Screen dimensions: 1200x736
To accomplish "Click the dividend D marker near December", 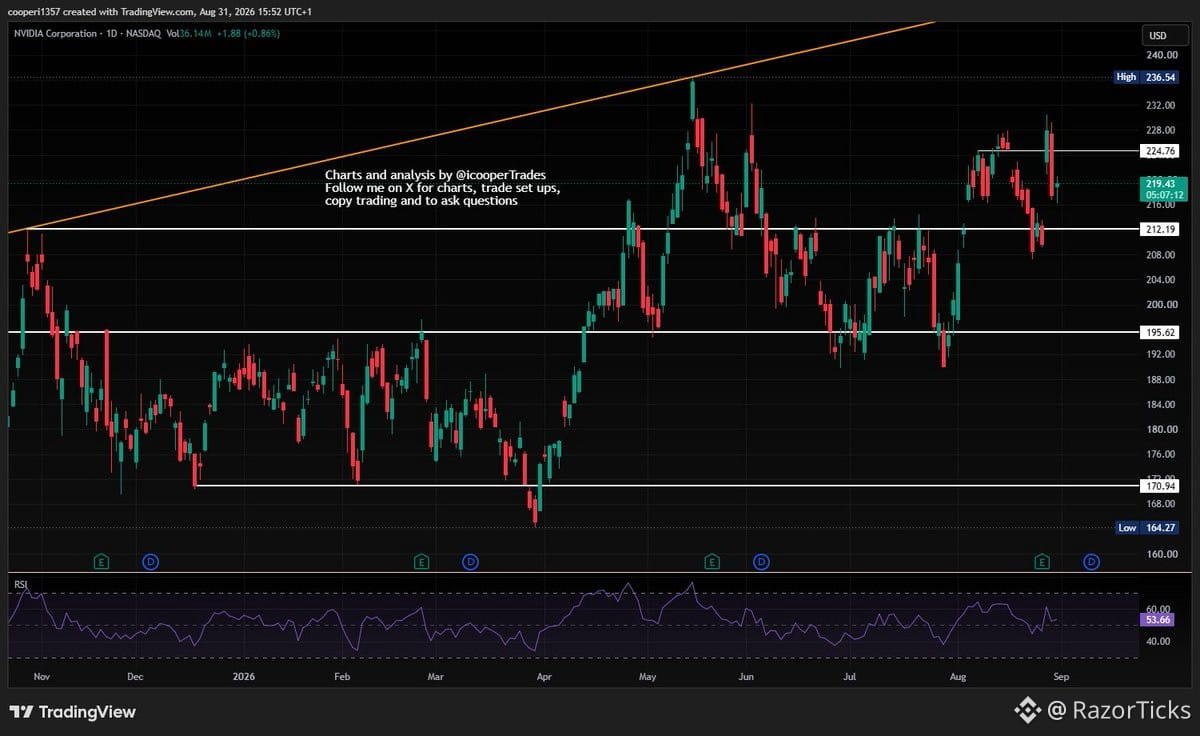I will (151, 562).
